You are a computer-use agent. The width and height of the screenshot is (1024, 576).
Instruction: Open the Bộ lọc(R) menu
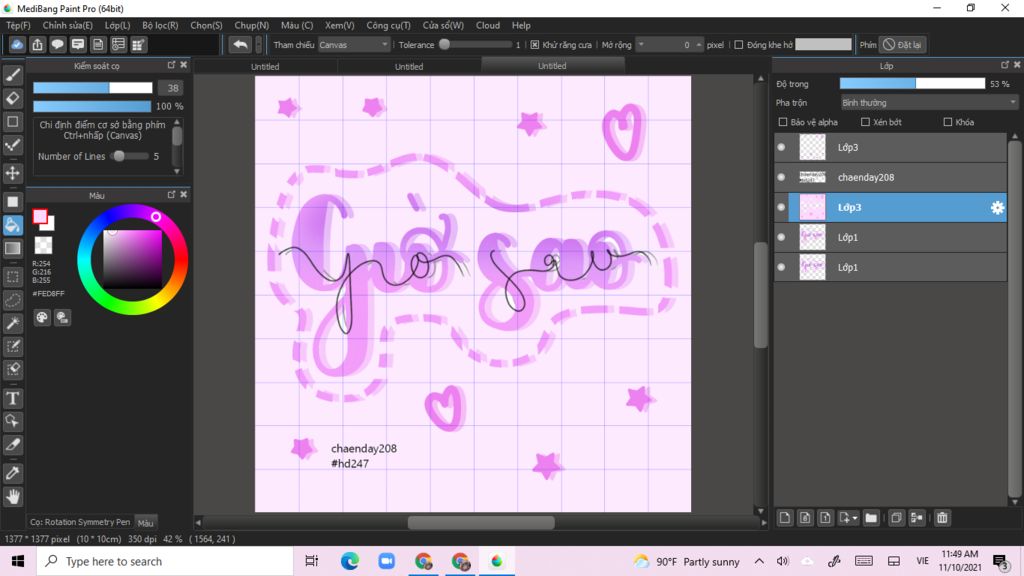point(160,25)
